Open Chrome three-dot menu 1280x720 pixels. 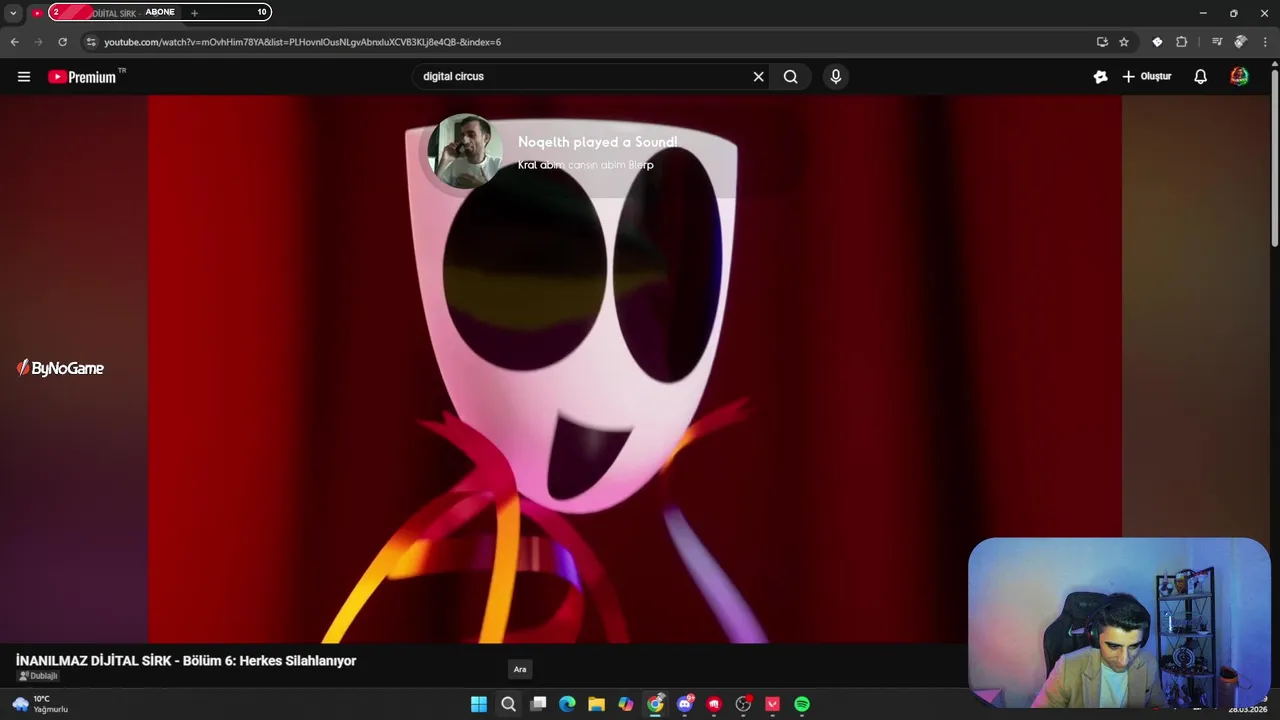click(x=1264, y=42)
